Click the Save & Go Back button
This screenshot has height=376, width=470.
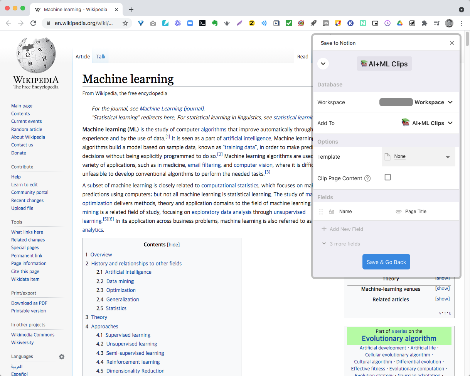coord(386,262)
